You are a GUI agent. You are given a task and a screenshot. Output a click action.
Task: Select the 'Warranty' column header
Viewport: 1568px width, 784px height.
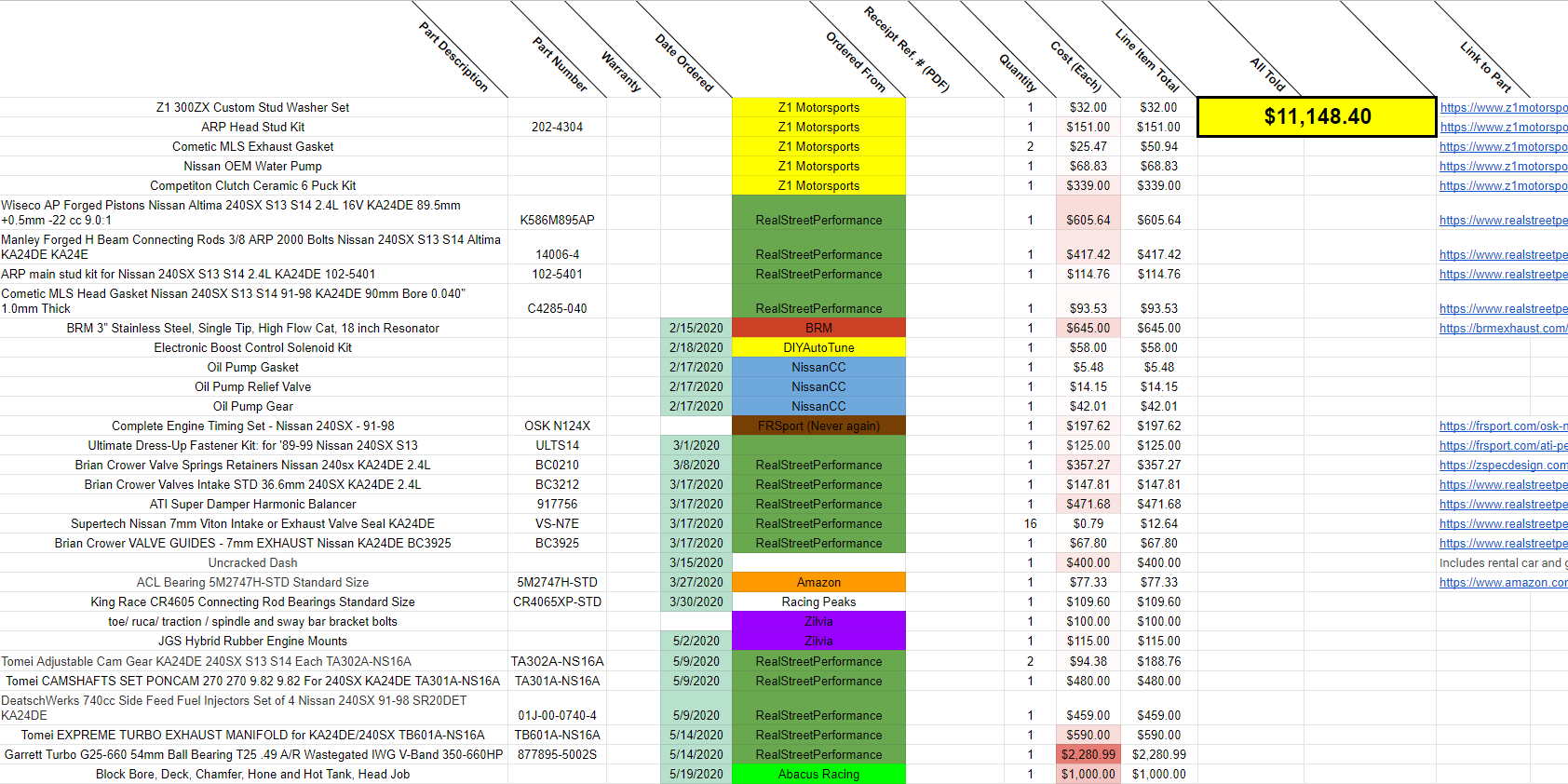(621, 72)
